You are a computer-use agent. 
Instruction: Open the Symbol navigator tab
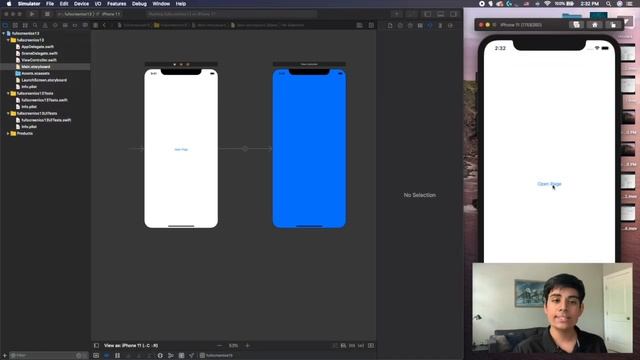click(x=25, y=25)
